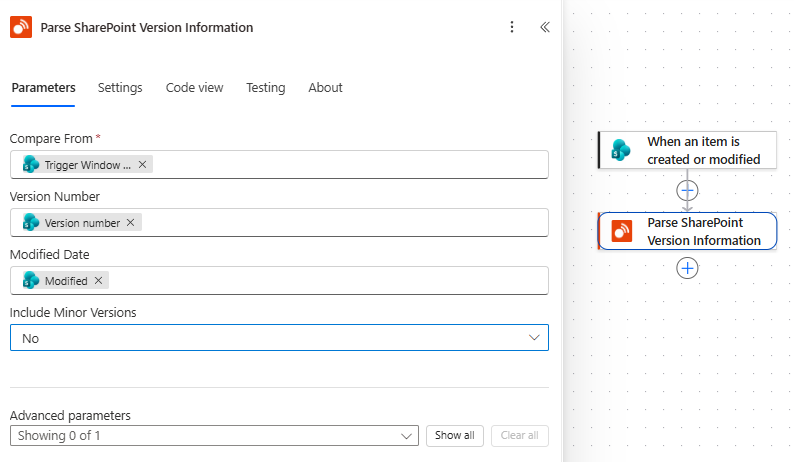Select the 'When an item is created or modified' card
This screenshot has height=462, width=794.
click(x=687, y=150)
